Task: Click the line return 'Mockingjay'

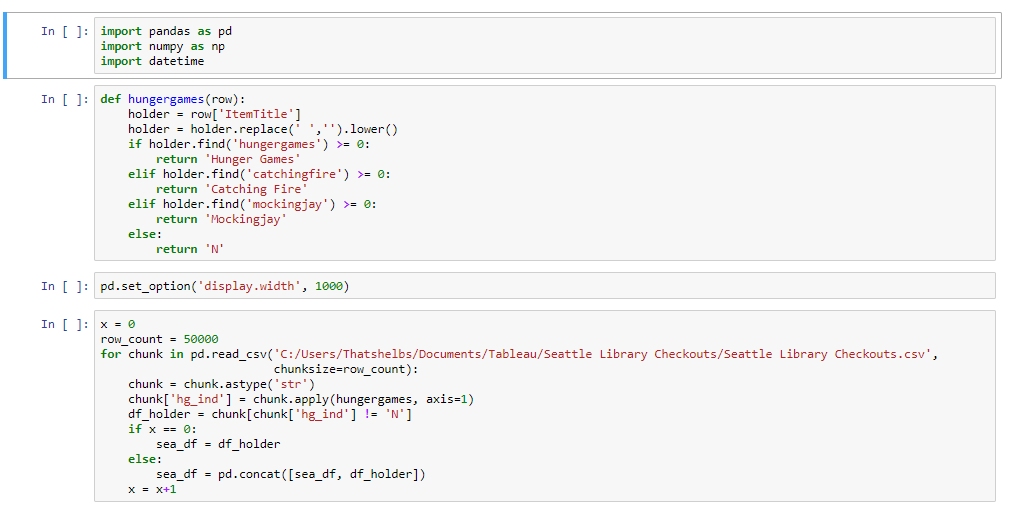Action: tap(222, 219)
